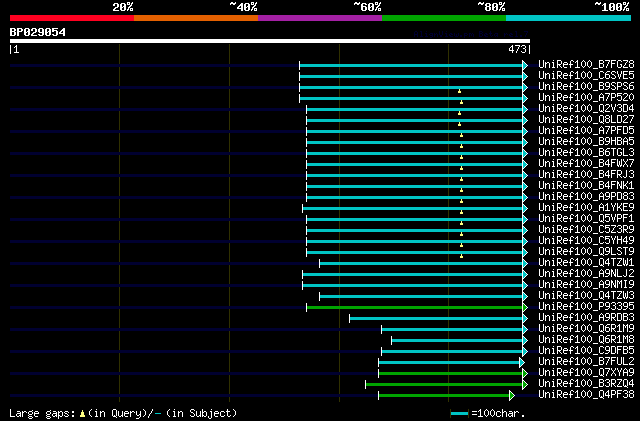Click the yellow gap marker in legend
This screenshot has width=640, height=421.
(x=82, y=414)
